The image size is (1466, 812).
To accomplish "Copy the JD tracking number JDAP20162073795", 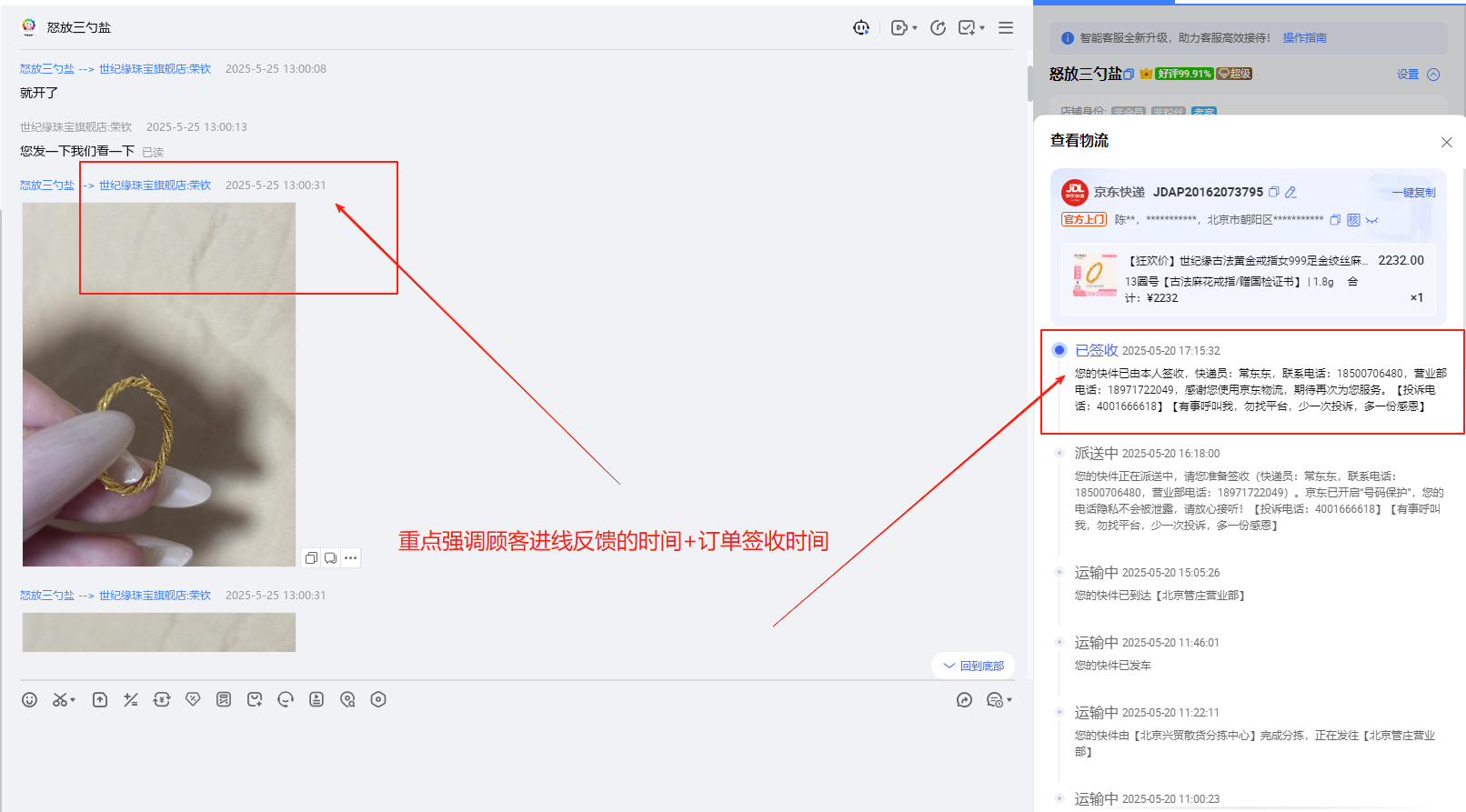I will [x=1274, y=192].
